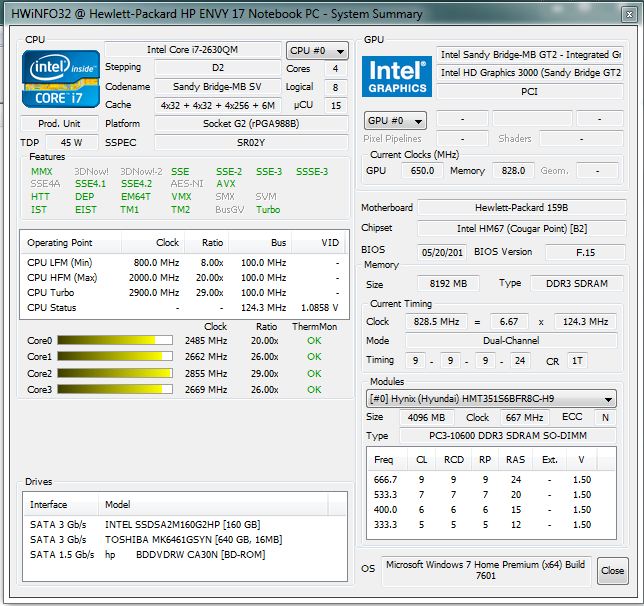The image size is (644, 606).
Task: Click the memory clock 828.5 MHz field
Action: point(436,322)
